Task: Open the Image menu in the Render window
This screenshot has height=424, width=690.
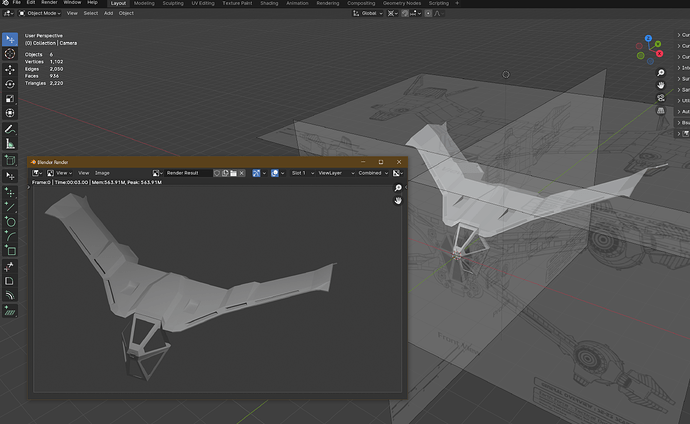Action: click(x=102, y=173)
